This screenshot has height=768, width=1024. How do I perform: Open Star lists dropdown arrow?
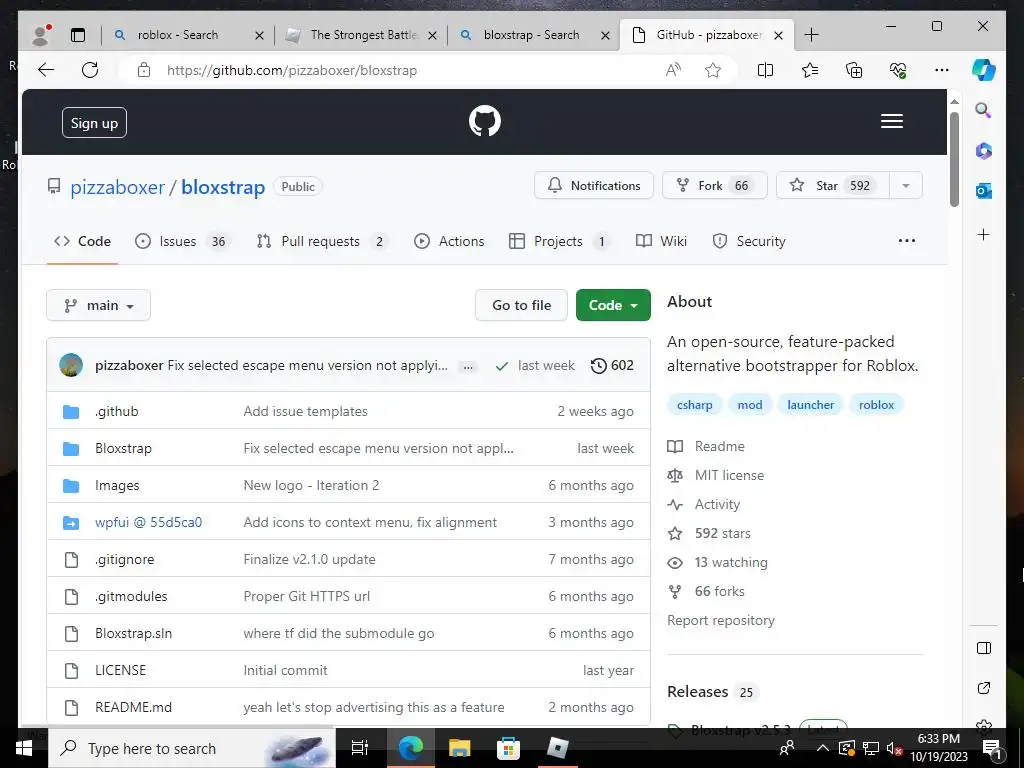[x=906, y=185]
